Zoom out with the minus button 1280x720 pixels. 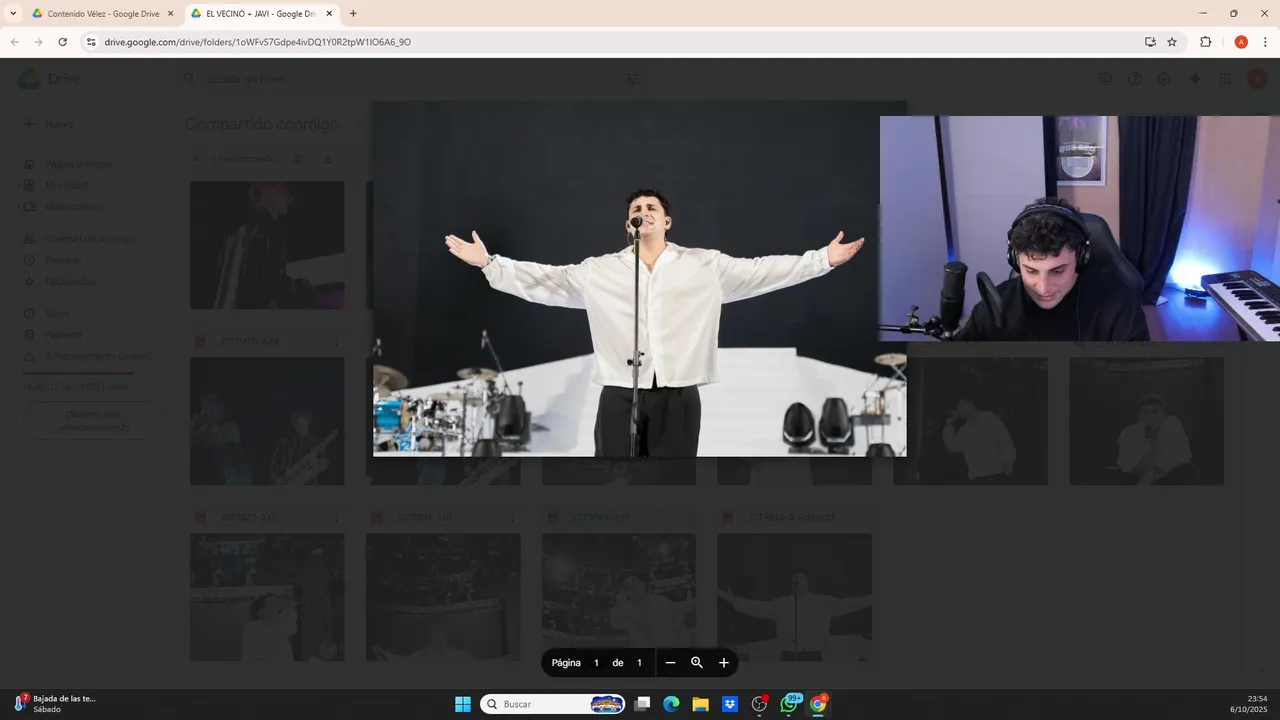pos(670,663)
